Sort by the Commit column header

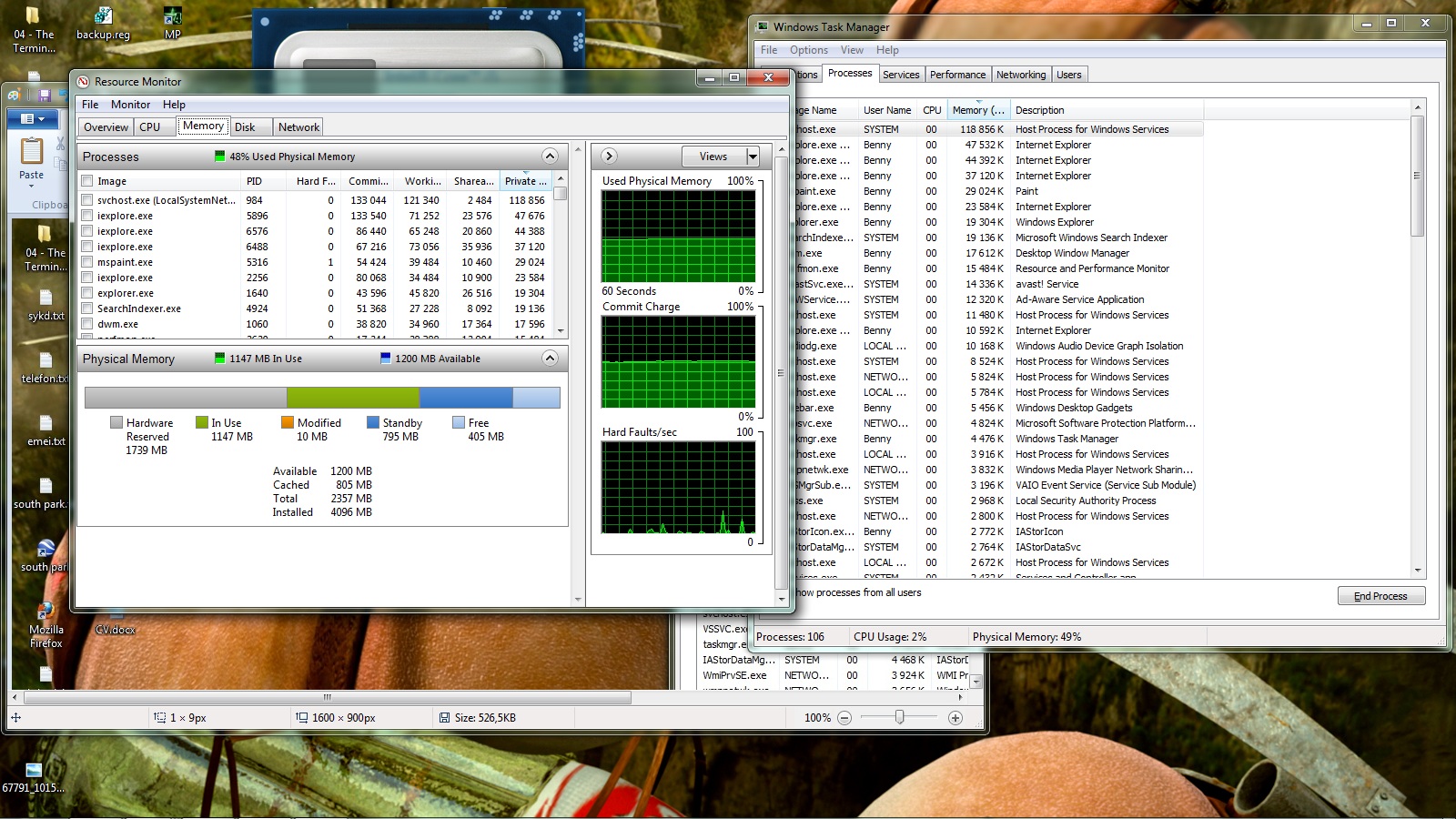(x=369, y=181)
